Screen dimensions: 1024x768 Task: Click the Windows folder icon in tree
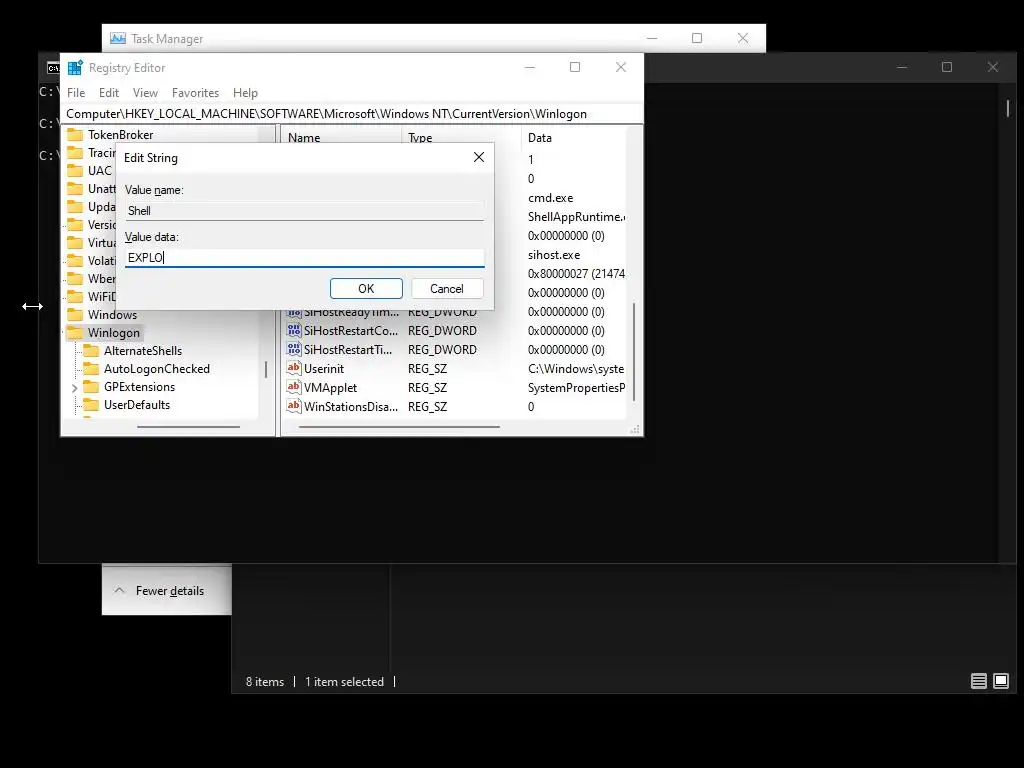(76, 315)
